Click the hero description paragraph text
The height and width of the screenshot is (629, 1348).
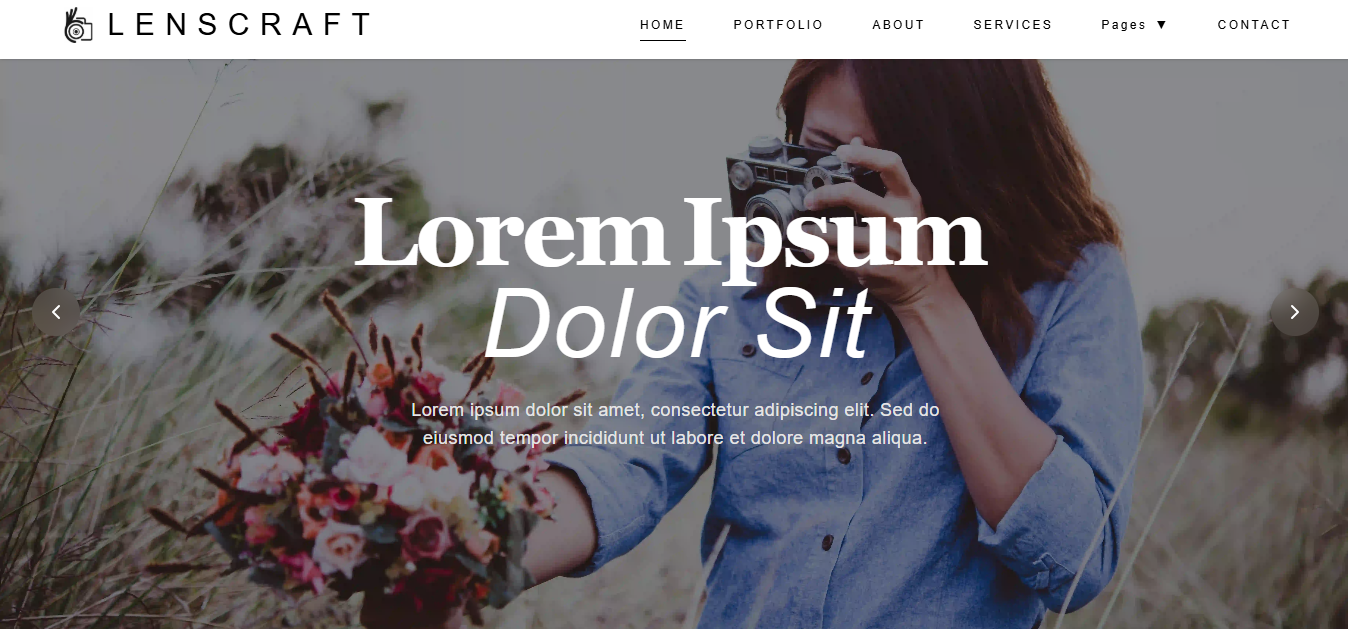(x=675, y=424)
